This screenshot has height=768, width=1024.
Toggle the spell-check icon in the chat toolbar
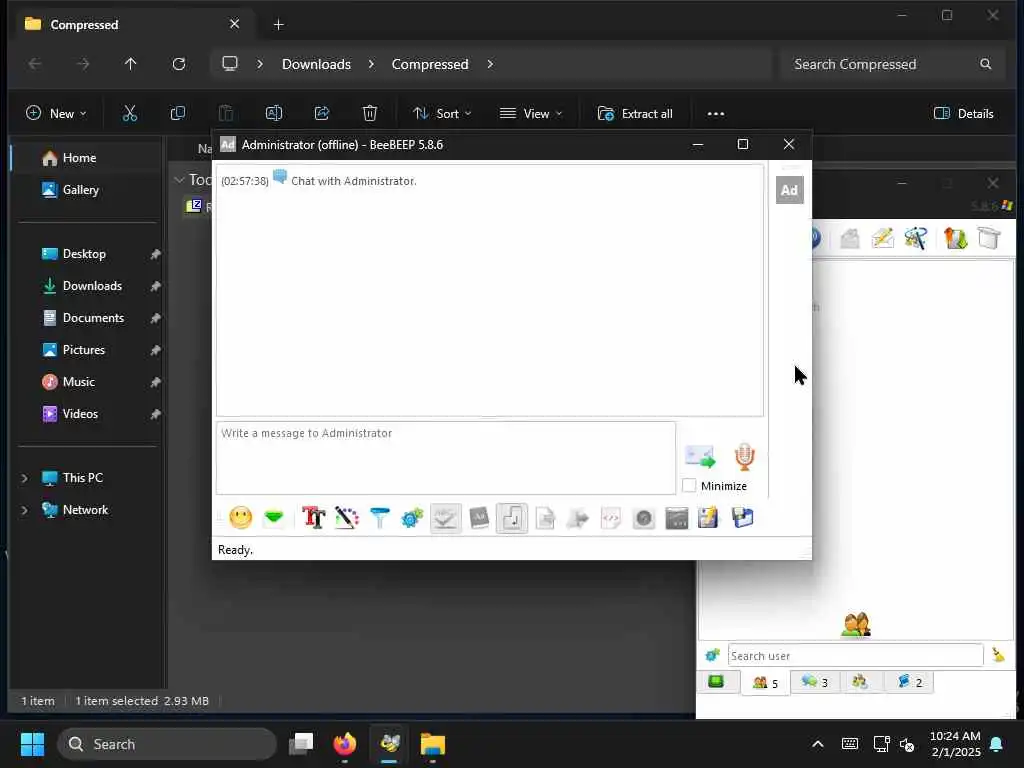coord(446,519)
